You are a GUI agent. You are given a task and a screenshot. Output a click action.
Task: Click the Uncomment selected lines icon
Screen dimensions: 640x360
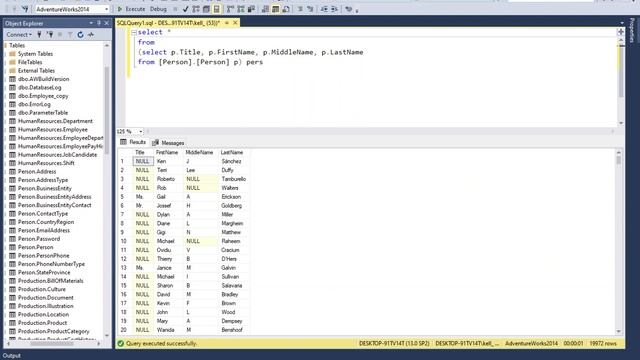pyautogui.click(x=310, y=9)
